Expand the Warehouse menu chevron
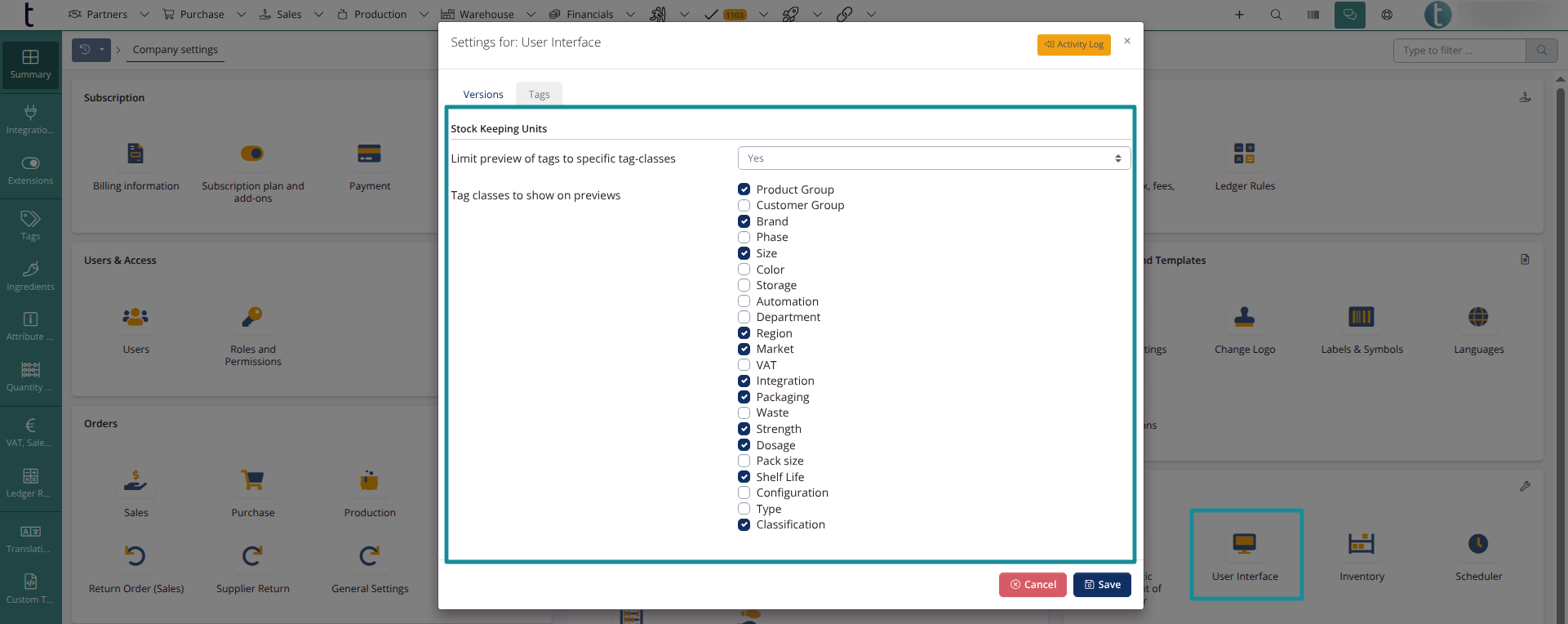Screen dimensions: 1568x624 pyautogui.click(x=531, y=15)
